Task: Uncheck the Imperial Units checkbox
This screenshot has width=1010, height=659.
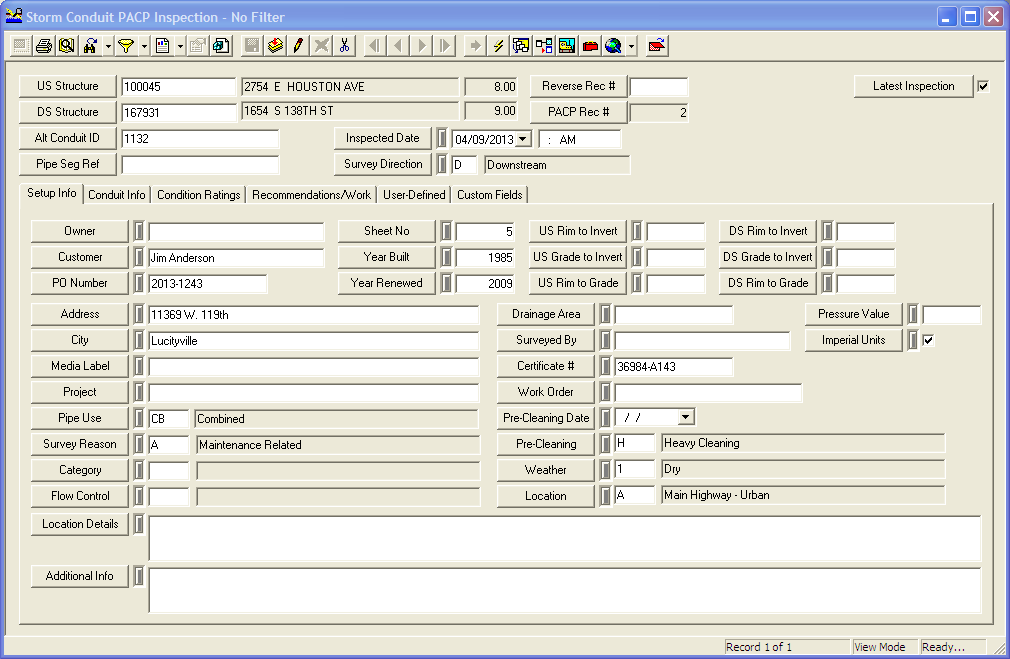Action: (928, 340)
